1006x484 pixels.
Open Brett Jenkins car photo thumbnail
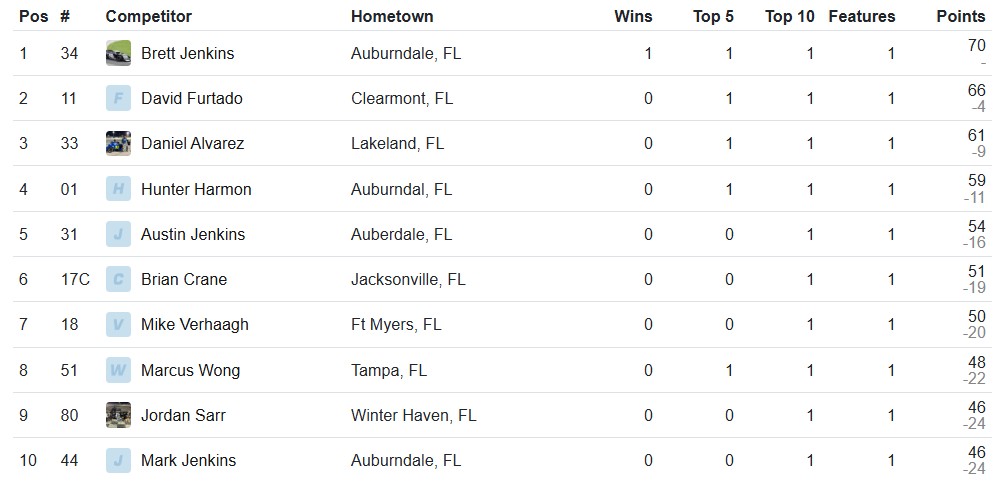(x=118, y=53)
